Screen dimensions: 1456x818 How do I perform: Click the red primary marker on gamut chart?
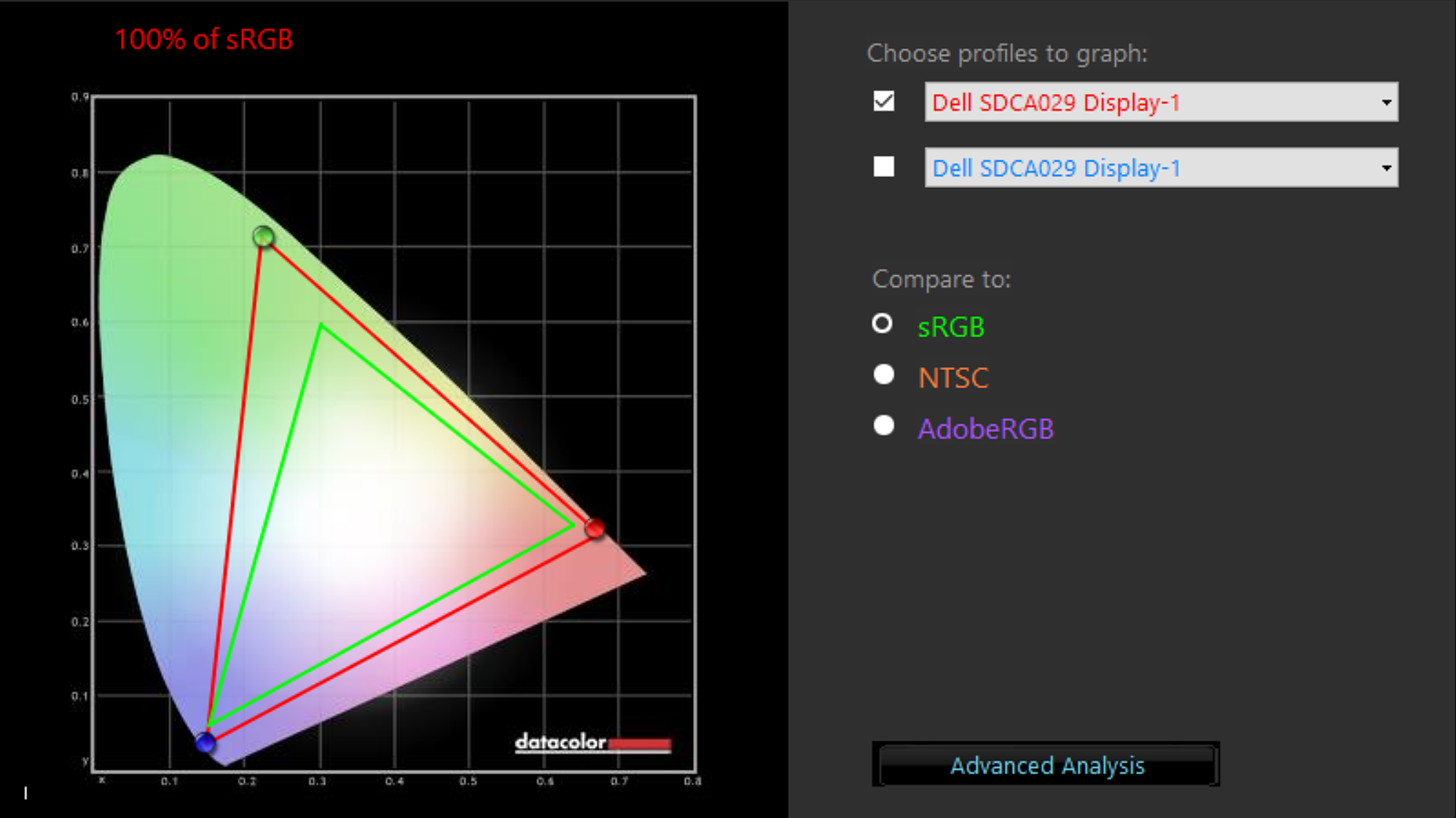pyautogui.click(x=595, y=528)
